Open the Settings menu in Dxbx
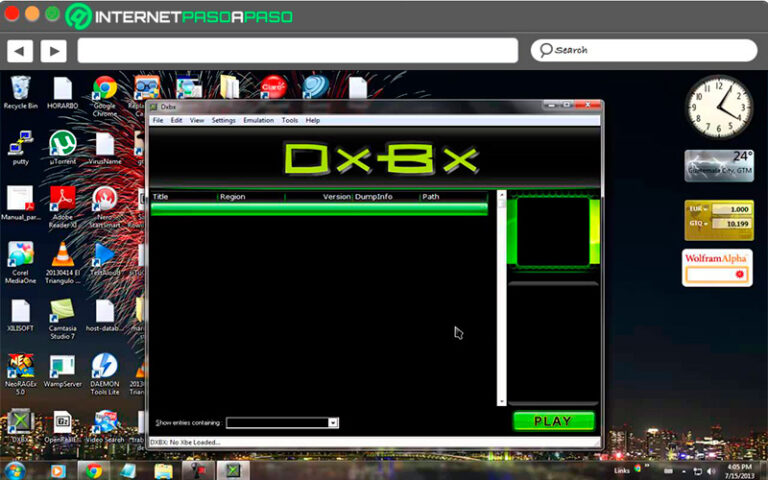 pos(223,120)
